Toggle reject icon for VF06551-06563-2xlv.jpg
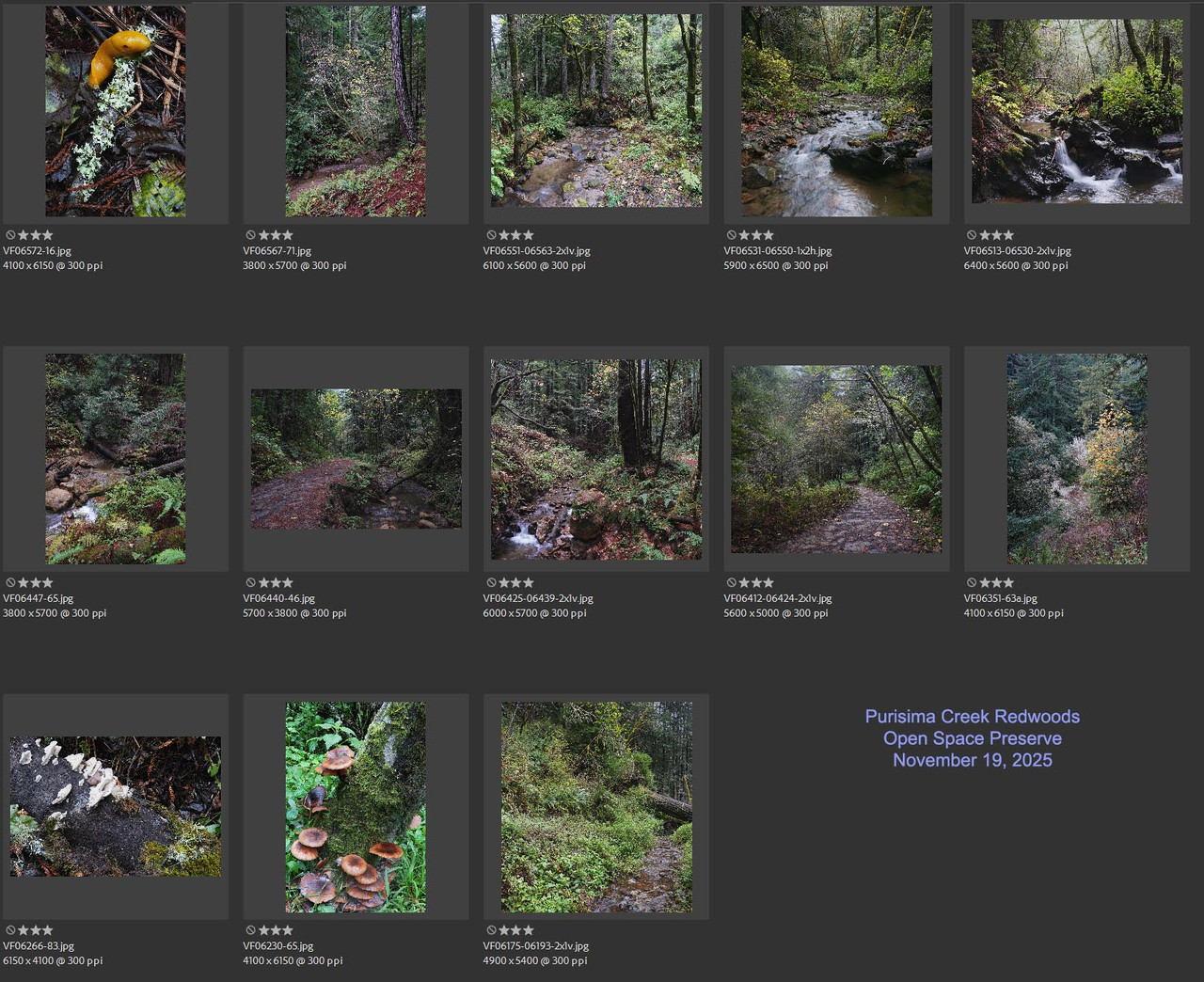The width and height of the screenshot is (1204, 982). tap(491, 235)
